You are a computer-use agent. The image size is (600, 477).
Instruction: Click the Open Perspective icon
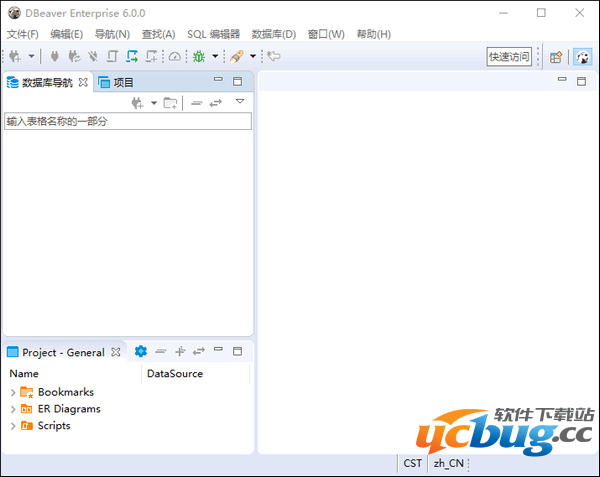coord(556,57)
